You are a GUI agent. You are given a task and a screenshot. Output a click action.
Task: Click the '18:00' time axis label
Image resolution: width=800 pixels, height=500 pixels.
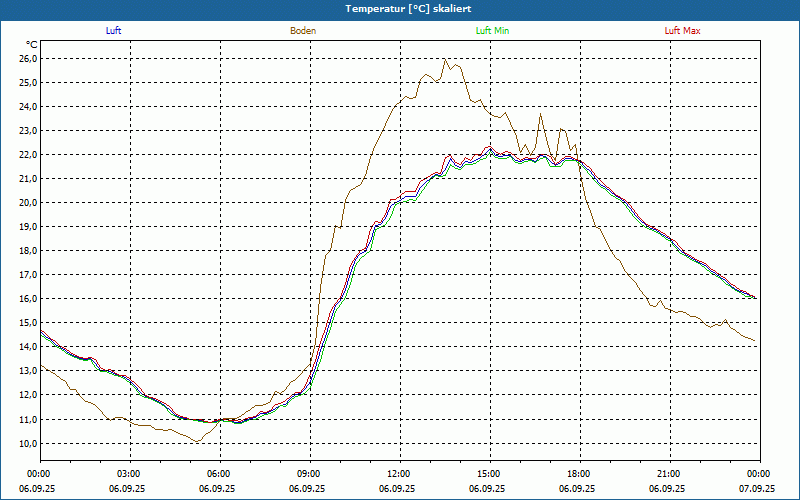(580, 474)
